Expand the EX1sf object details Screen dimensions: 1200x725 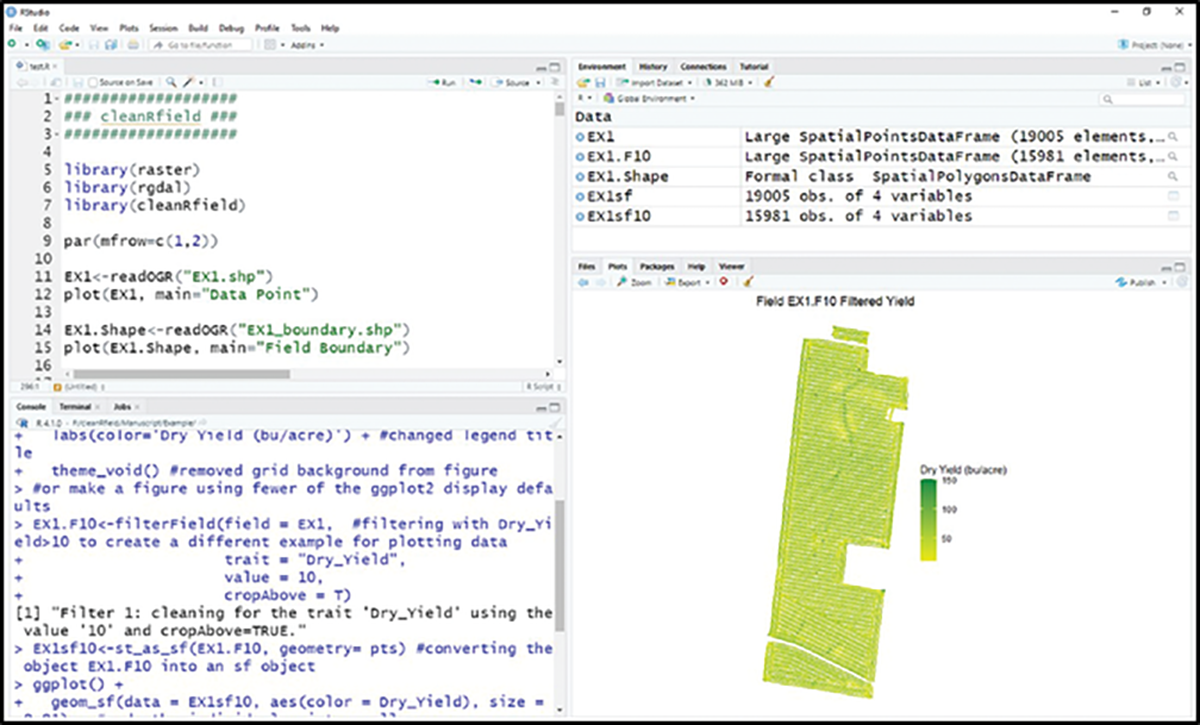[x=580, y=197]
